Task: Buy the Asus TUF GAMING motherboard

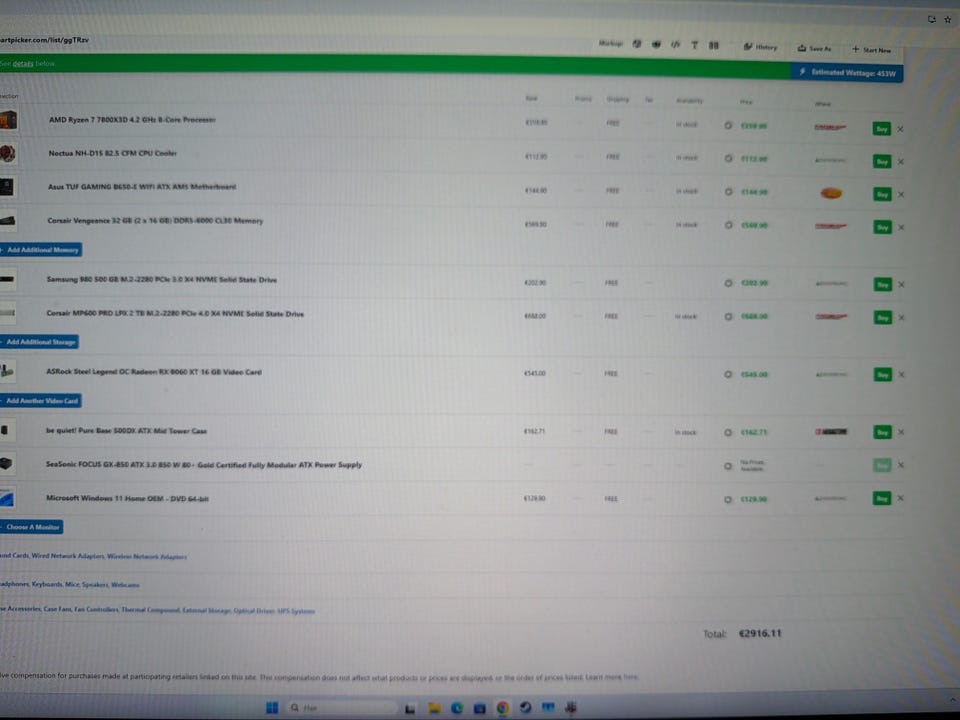Action: (882, 194)
